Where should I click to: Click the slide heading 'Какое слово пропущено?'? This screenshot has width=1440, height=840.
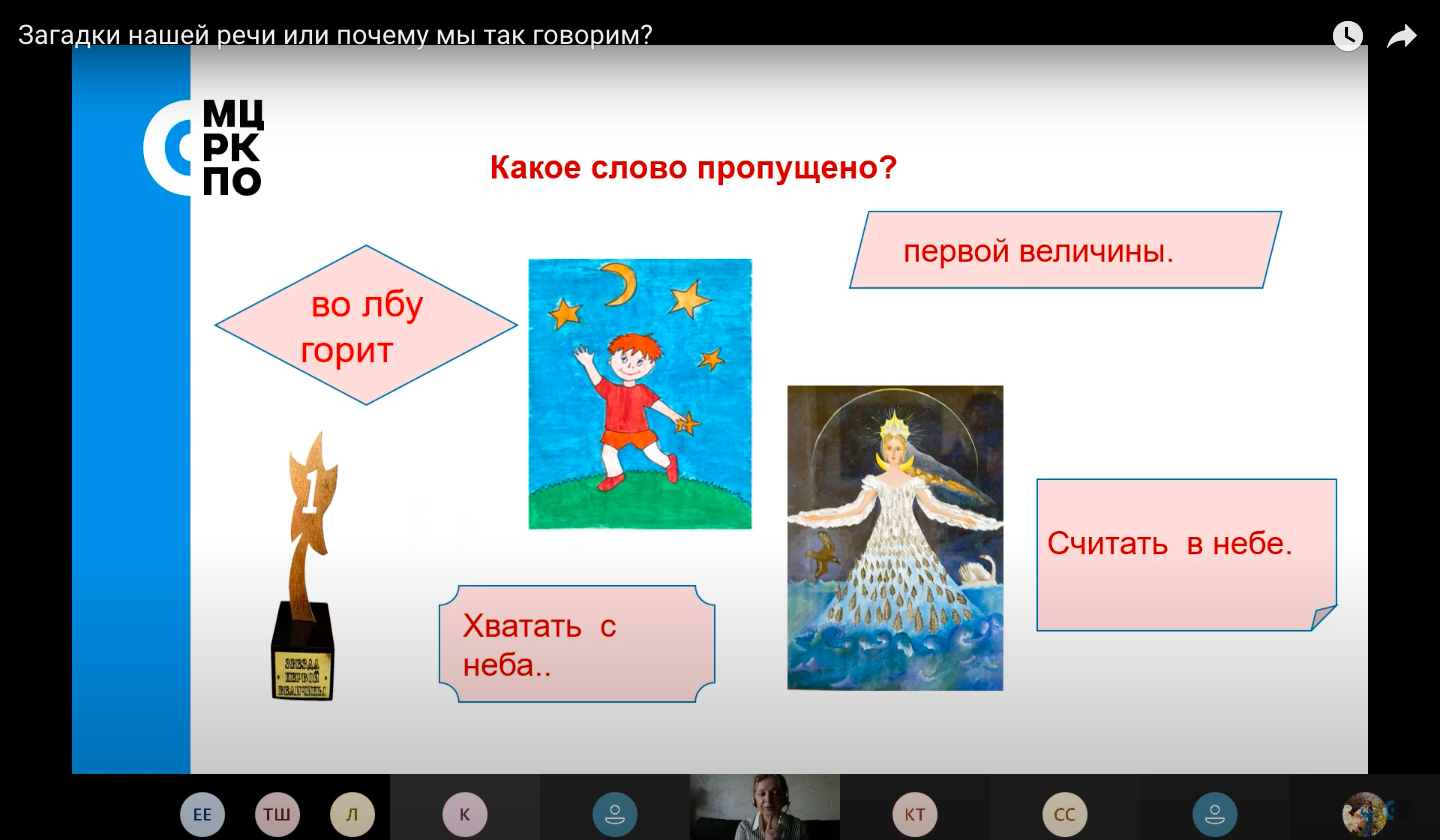tap(693, 168)
